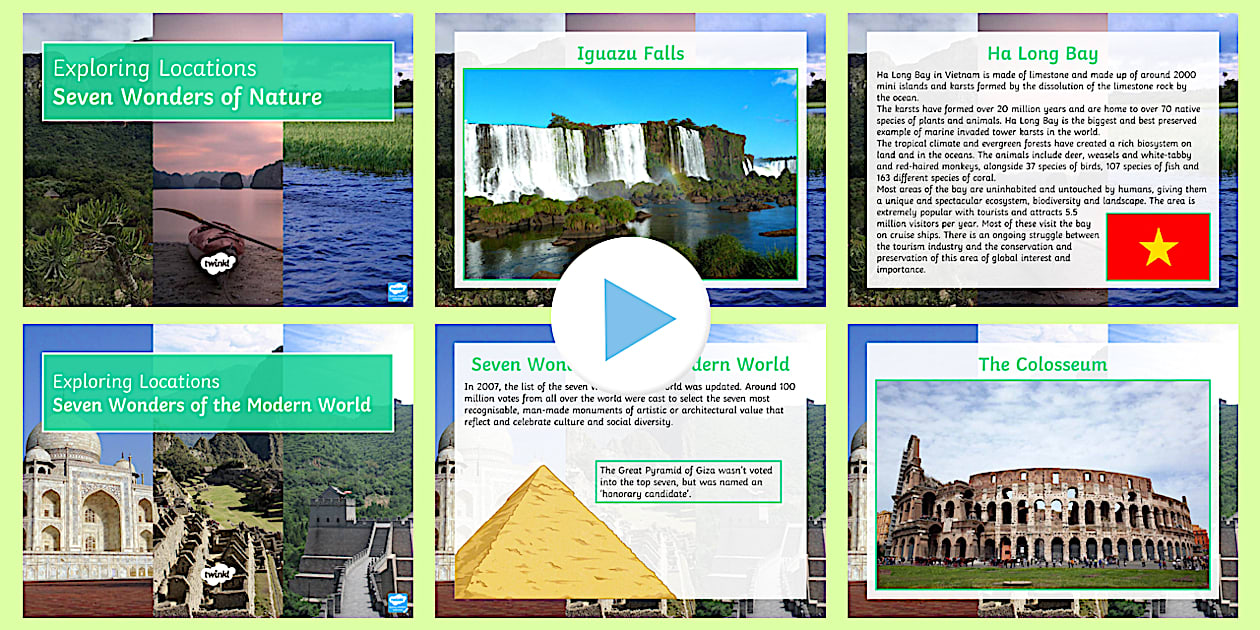
Task: Click the Vietnam flag image
Action: click(1158, 247)
